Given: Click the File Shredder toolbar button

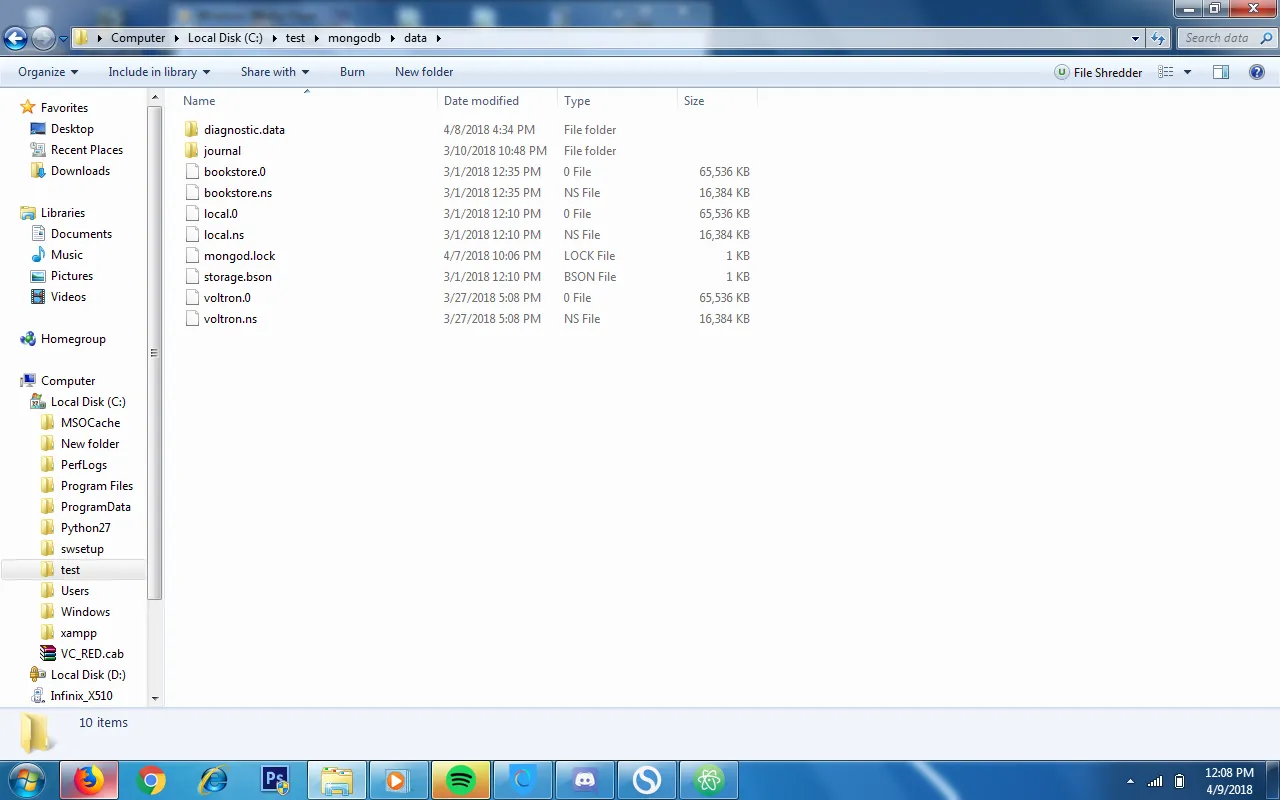Looking at the screenshot, I should coord(1098,72).
